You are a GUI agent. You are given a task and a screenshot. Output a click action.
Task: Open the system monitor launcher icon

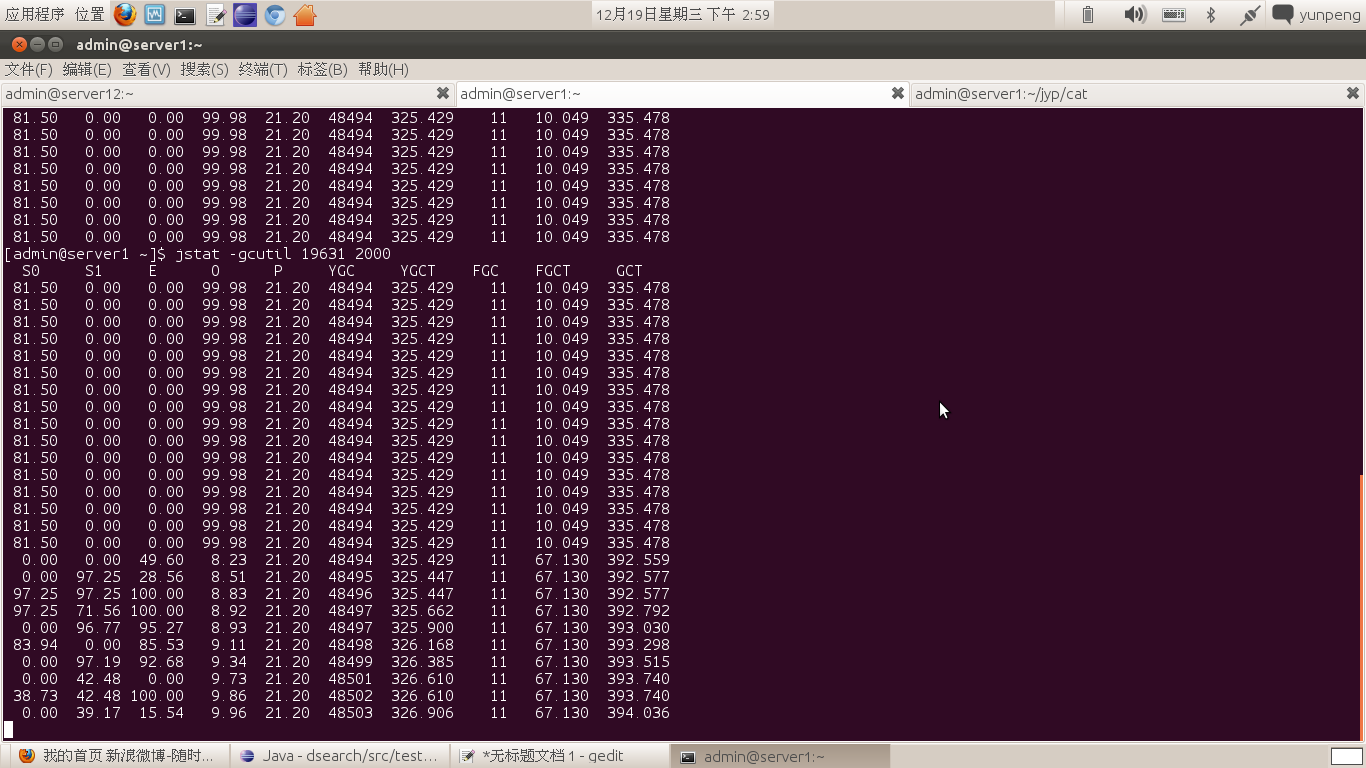tap(154, 15)
